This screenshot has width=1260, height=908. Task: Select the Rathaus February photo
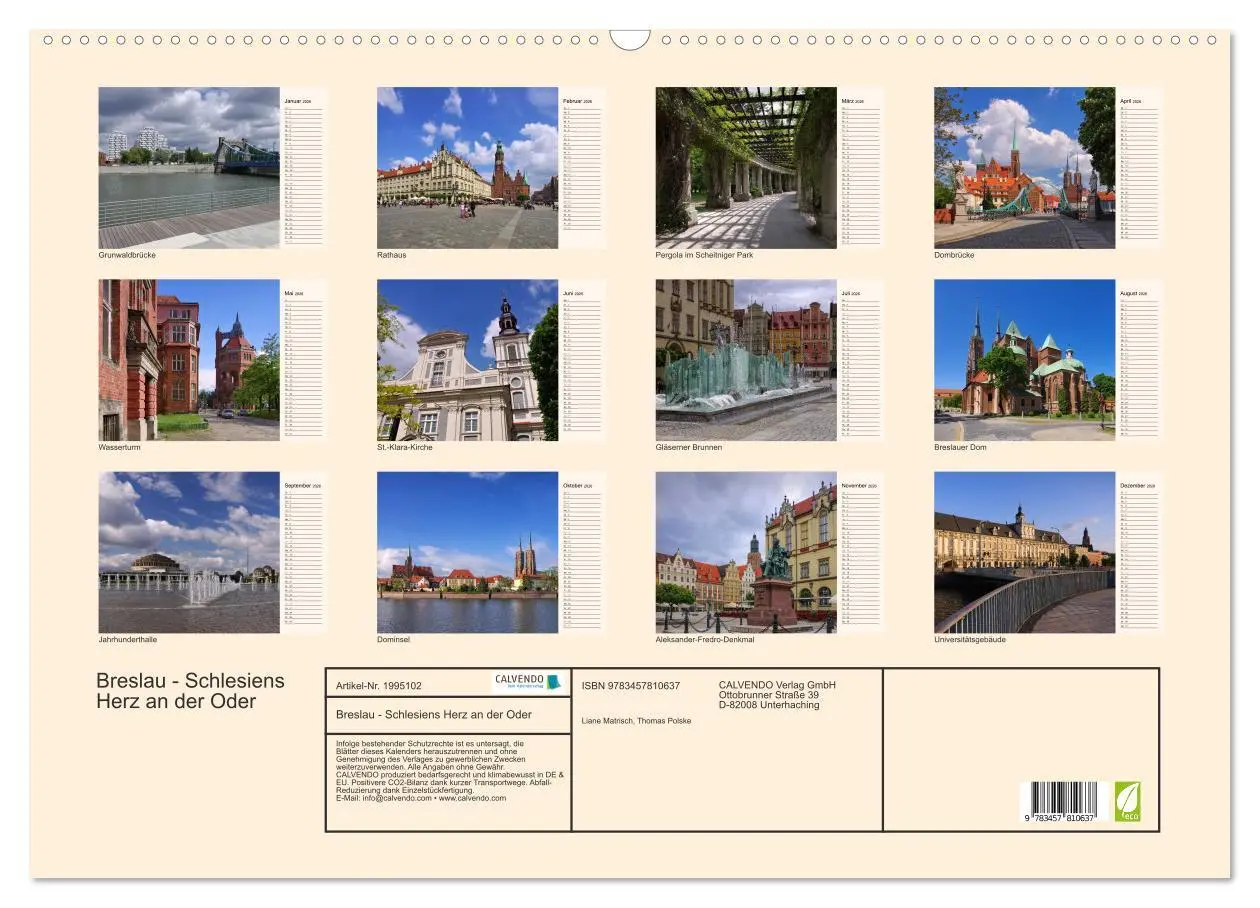(467, 167)
